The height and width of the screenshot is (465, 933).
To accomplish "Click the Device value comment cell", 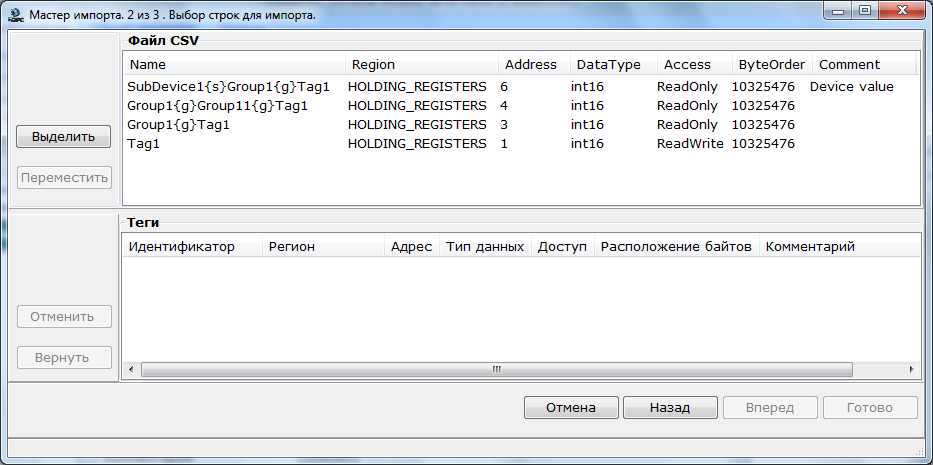I will [851, 87].
